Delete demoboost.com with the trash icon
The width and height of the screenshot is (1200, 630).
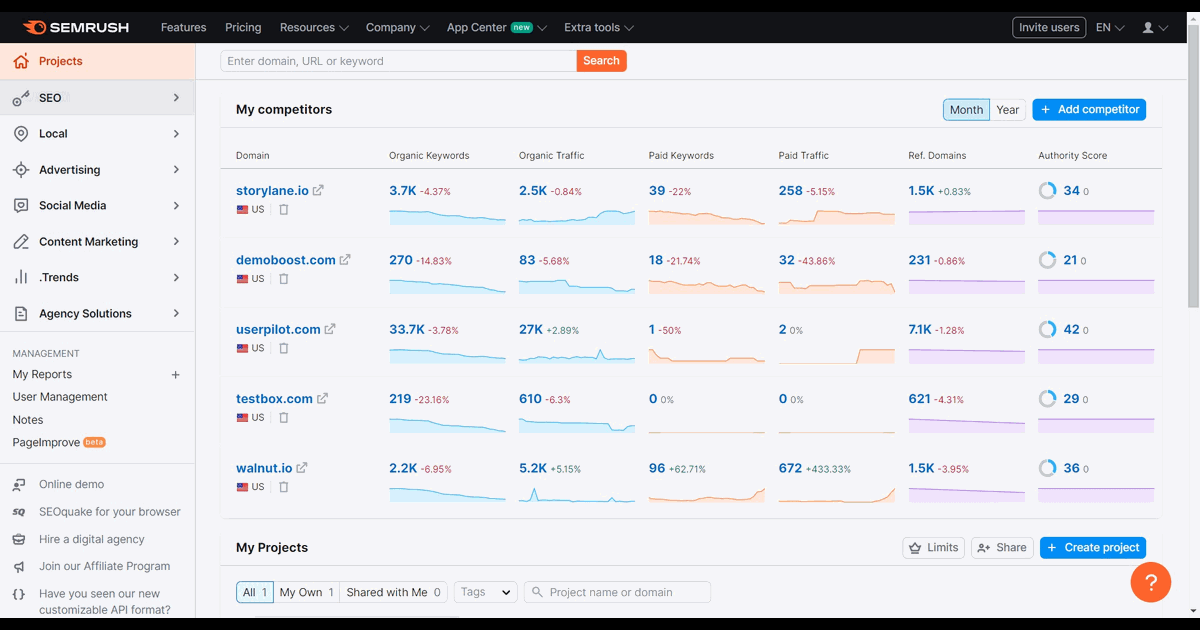[284, 279]
